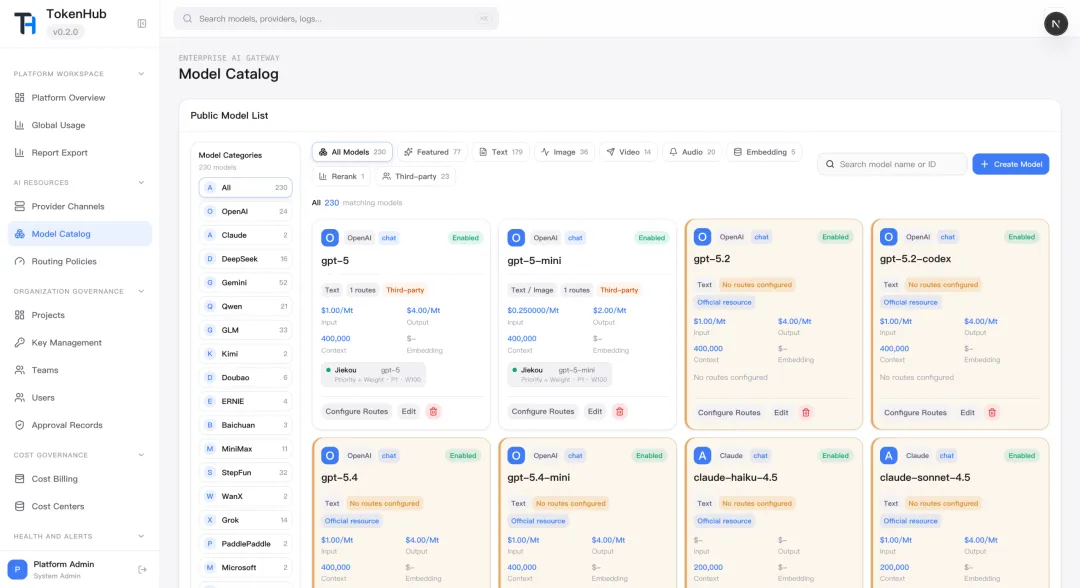The height and width of the screenshot is (588, 1080).
Task: Delete gpt-5.2-codex using its trash icon
Action: coord(992,412)
